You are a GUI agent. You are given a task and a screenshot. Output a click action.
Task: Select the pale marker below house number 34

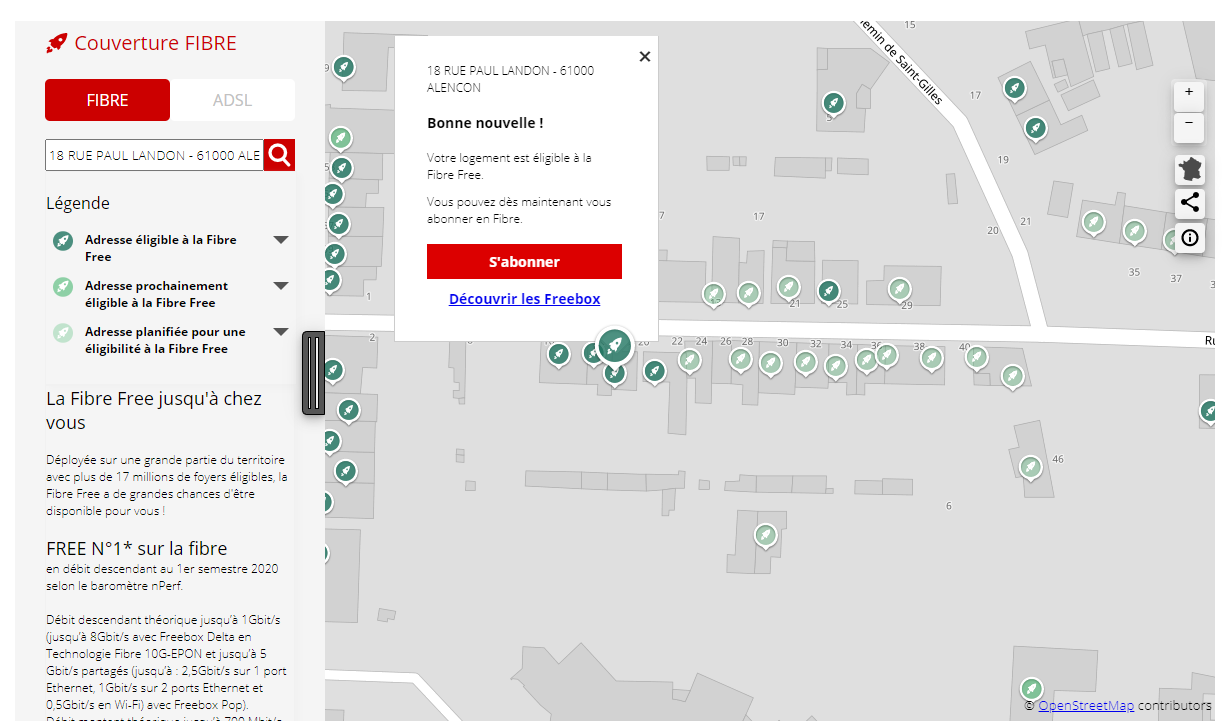click(x=835, y=367)
